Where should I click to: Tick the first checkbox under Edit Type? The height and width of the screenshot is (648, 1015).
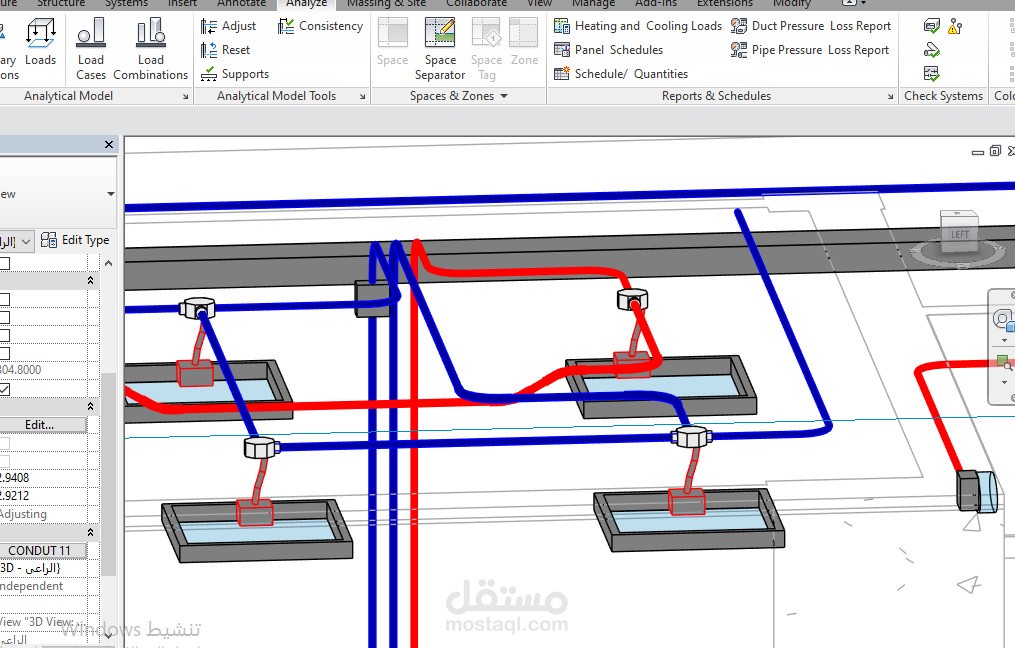click(x=5, y=263)
